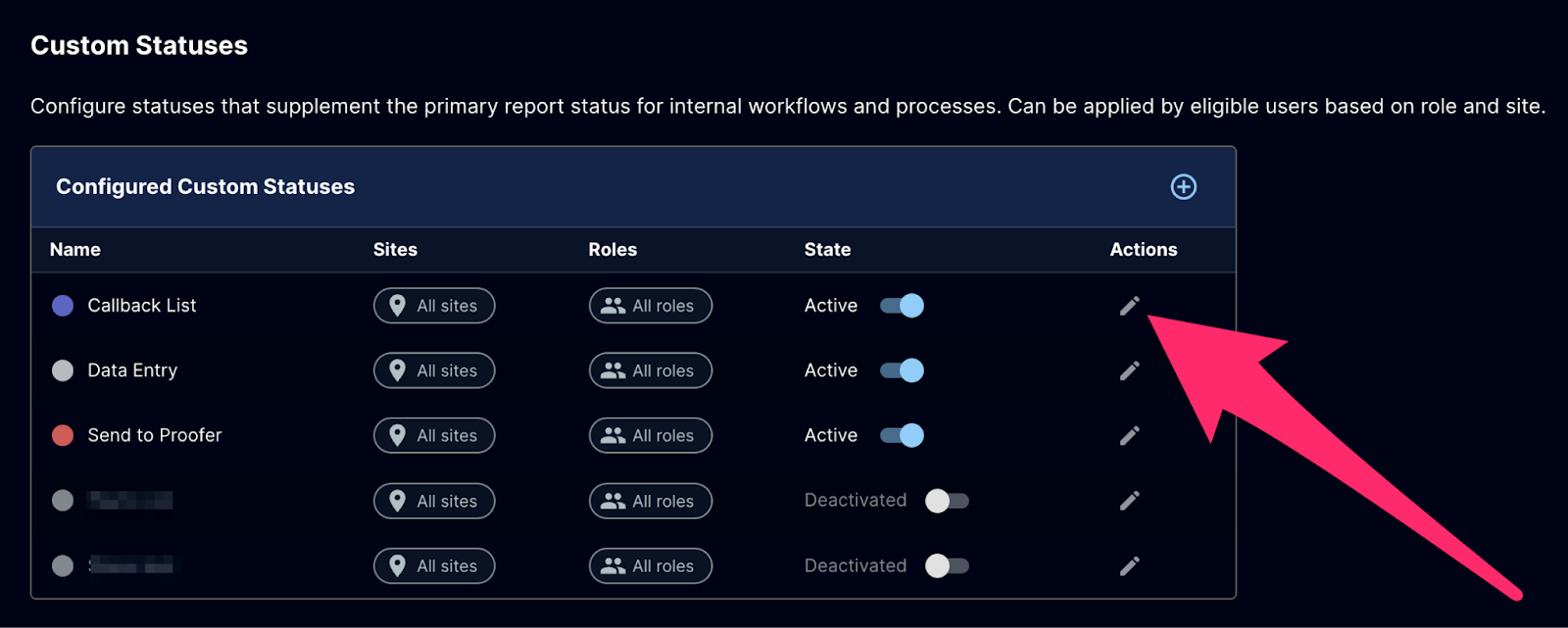The height and width of the screenshot is (628, 1568).
Task: Click the State column header
Action: coord(827,250)
